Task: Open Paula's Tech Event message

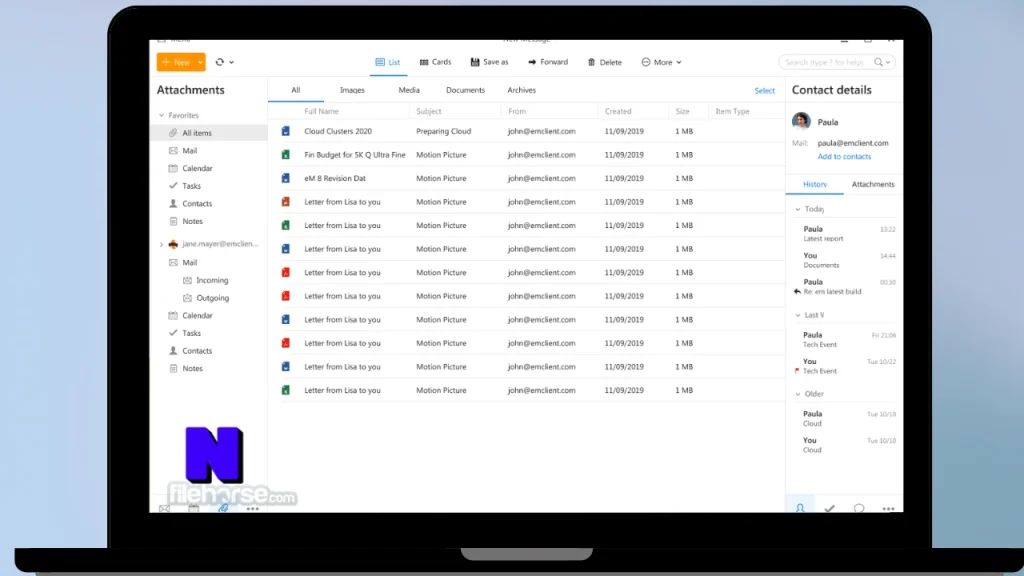Action: click(844, 340)
